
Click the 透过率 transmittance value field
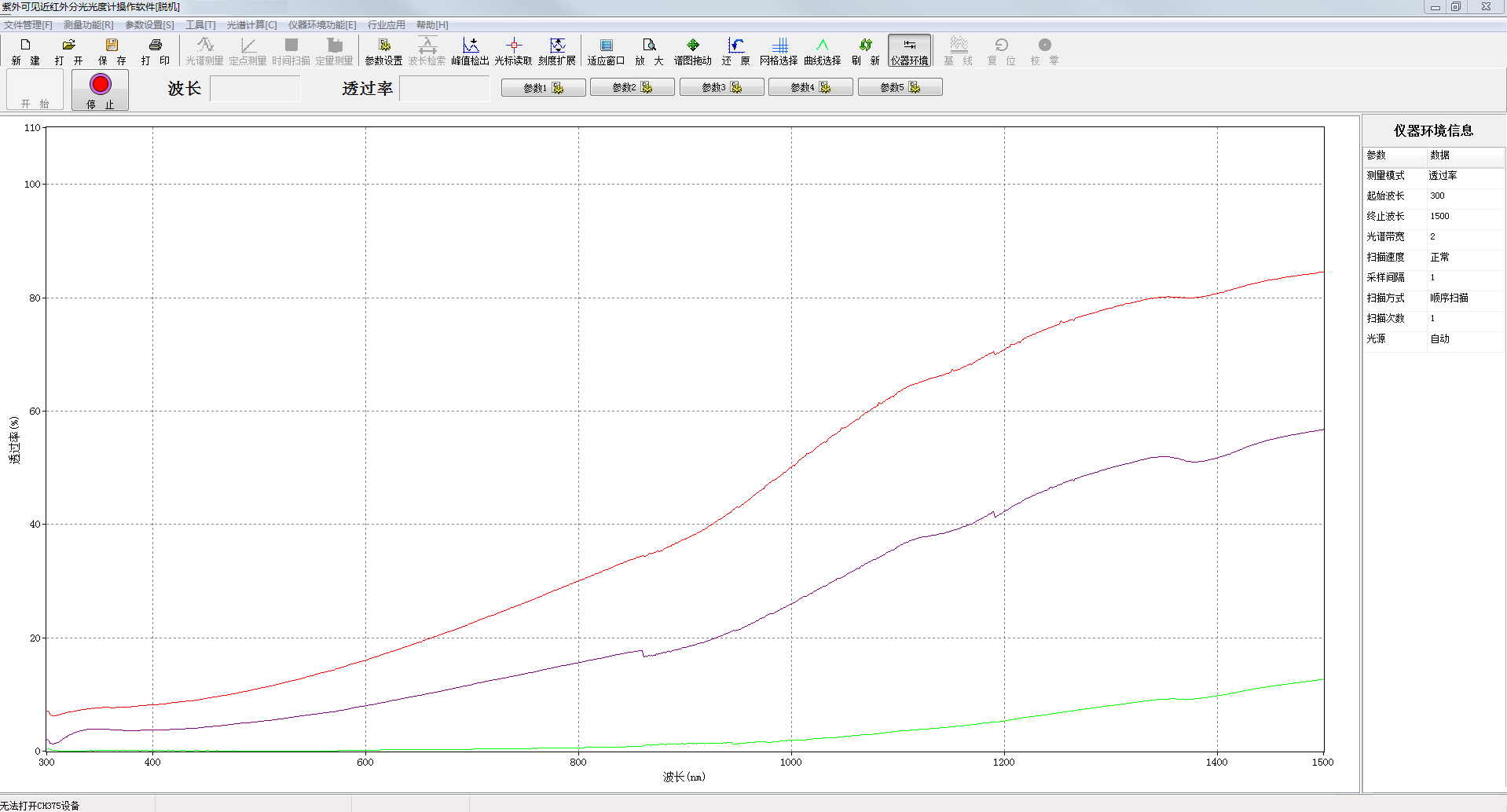[x=444, y=89]
